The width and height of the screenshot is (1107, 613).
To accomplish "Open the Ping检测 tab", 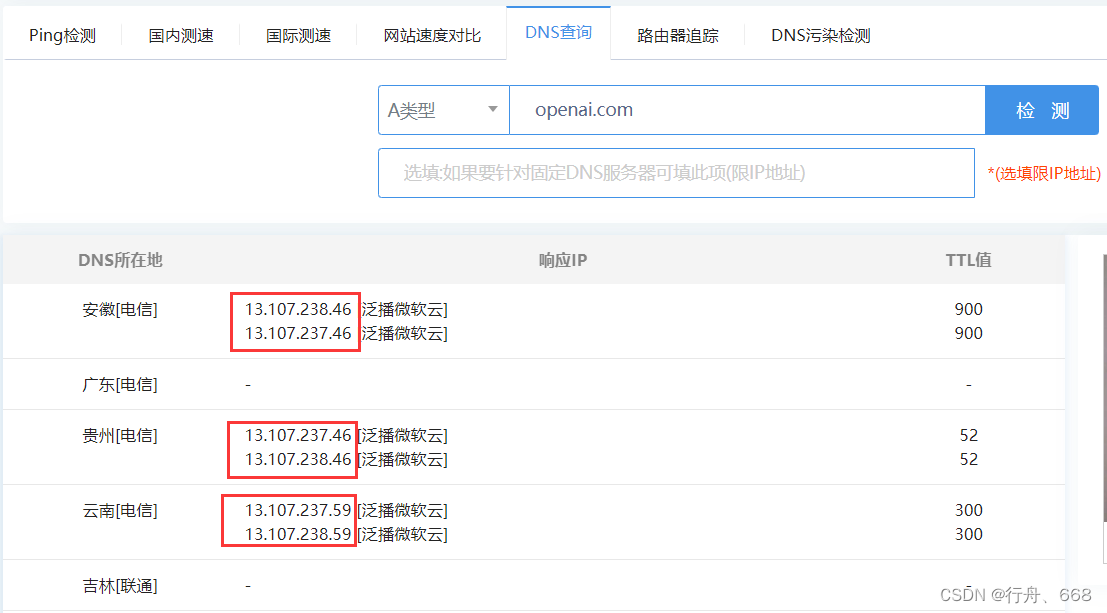I will [x=62, y=35].
